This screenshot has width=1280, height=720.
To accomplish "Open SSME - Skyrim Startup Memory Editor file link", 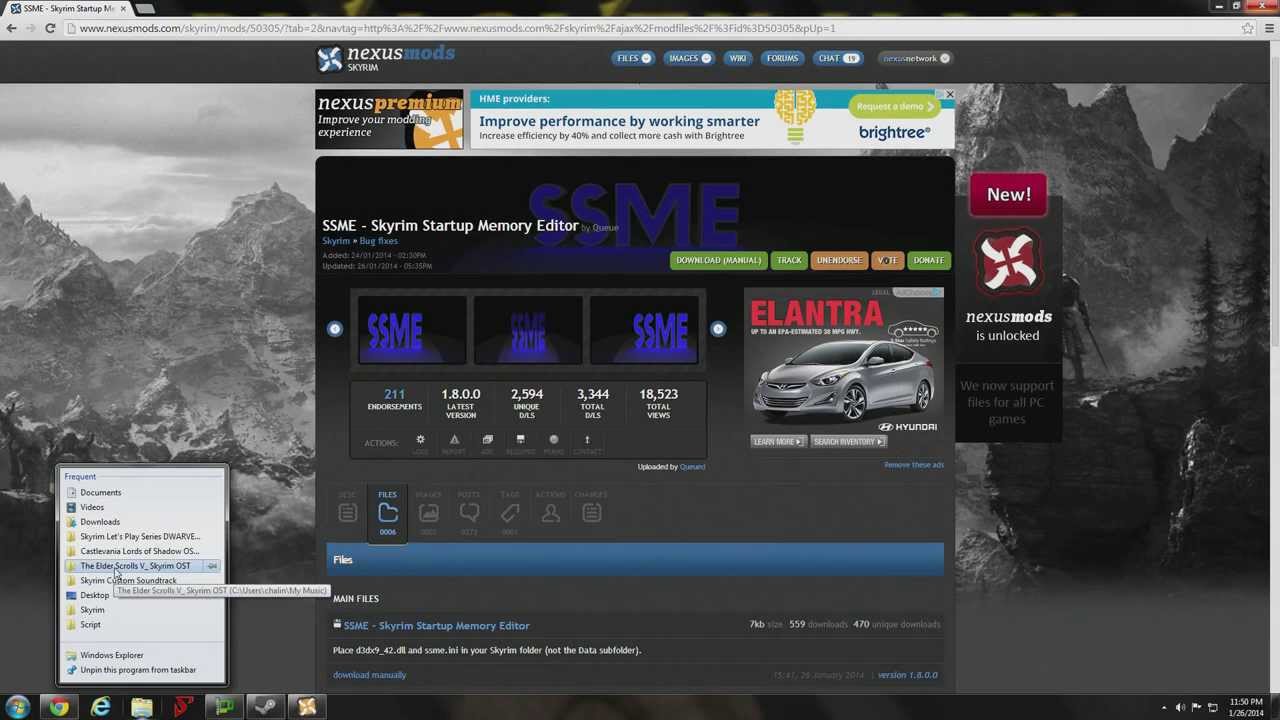I will [436, 626].
